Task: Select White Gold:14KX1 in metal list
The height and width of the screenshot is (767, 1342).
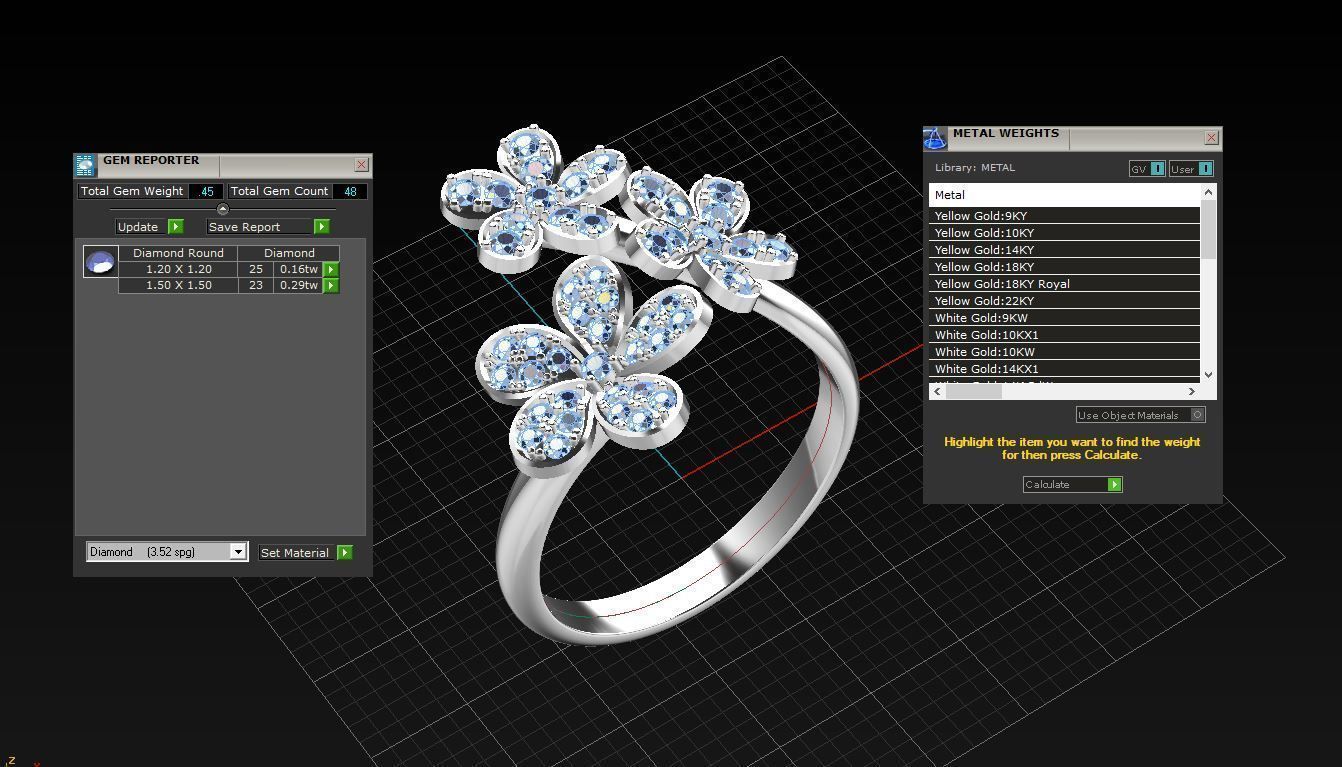Action: pyautogui.click(x=1064, y=369)
